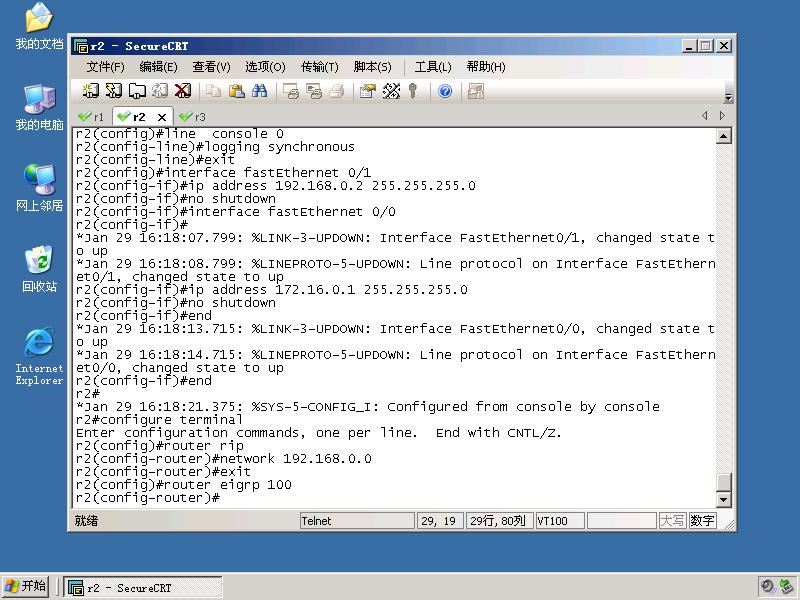The width and height of the screenshot is (800, 600).
Task: Click the 数字 Num Lock indicator
Action: (702, 521)
